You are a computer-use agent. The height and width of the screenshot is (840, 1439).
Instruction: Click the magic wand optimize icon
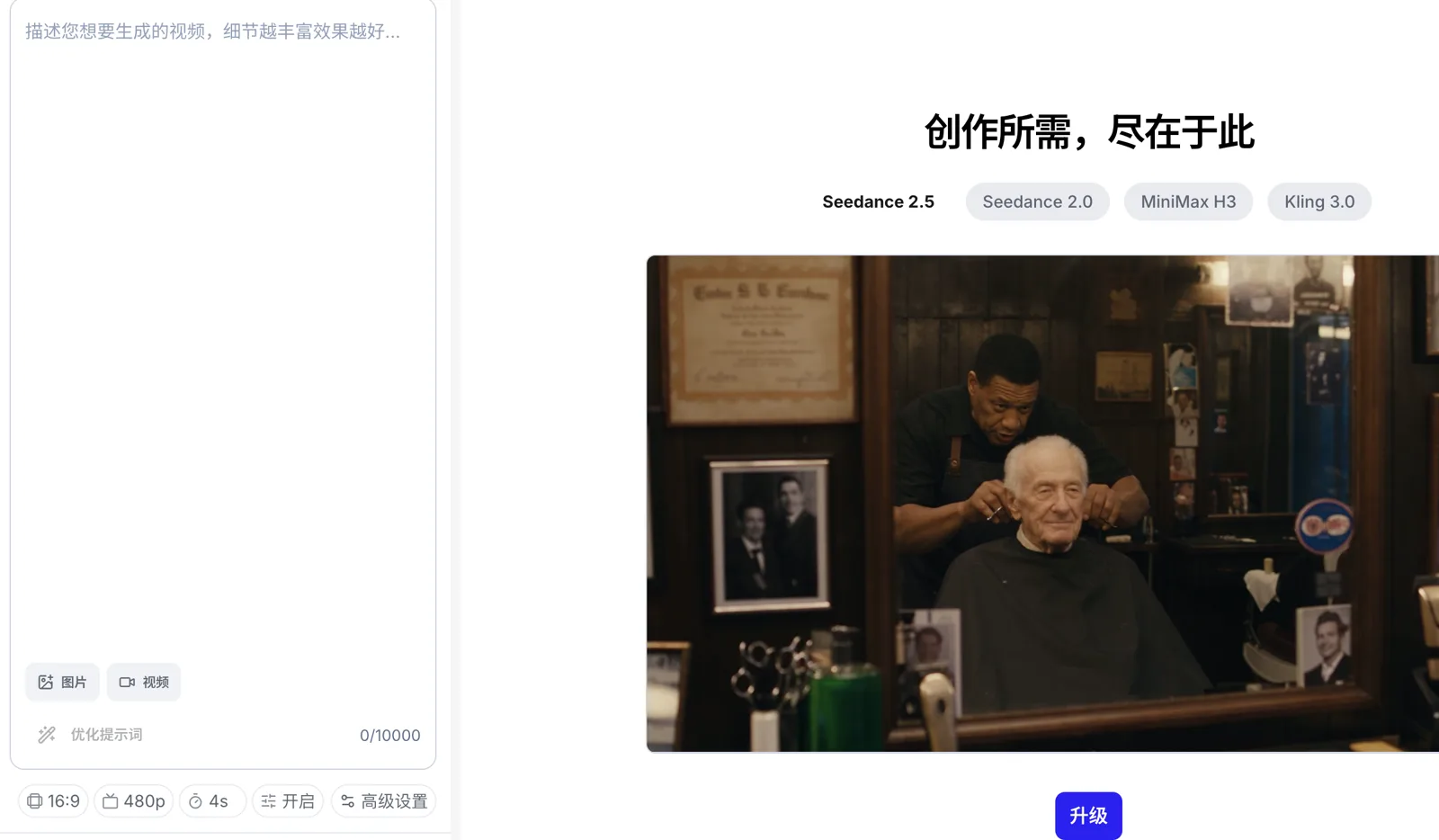47,735
